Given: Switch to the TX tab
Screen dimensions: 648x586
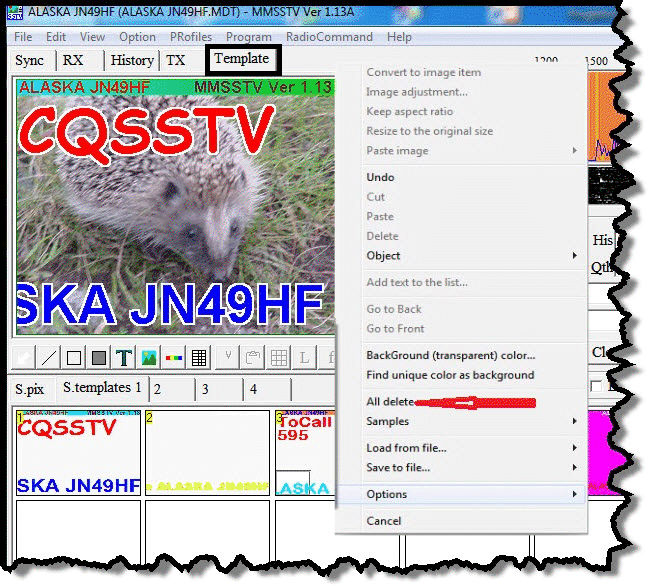Looking at the screenshot, I should [175, 60].
